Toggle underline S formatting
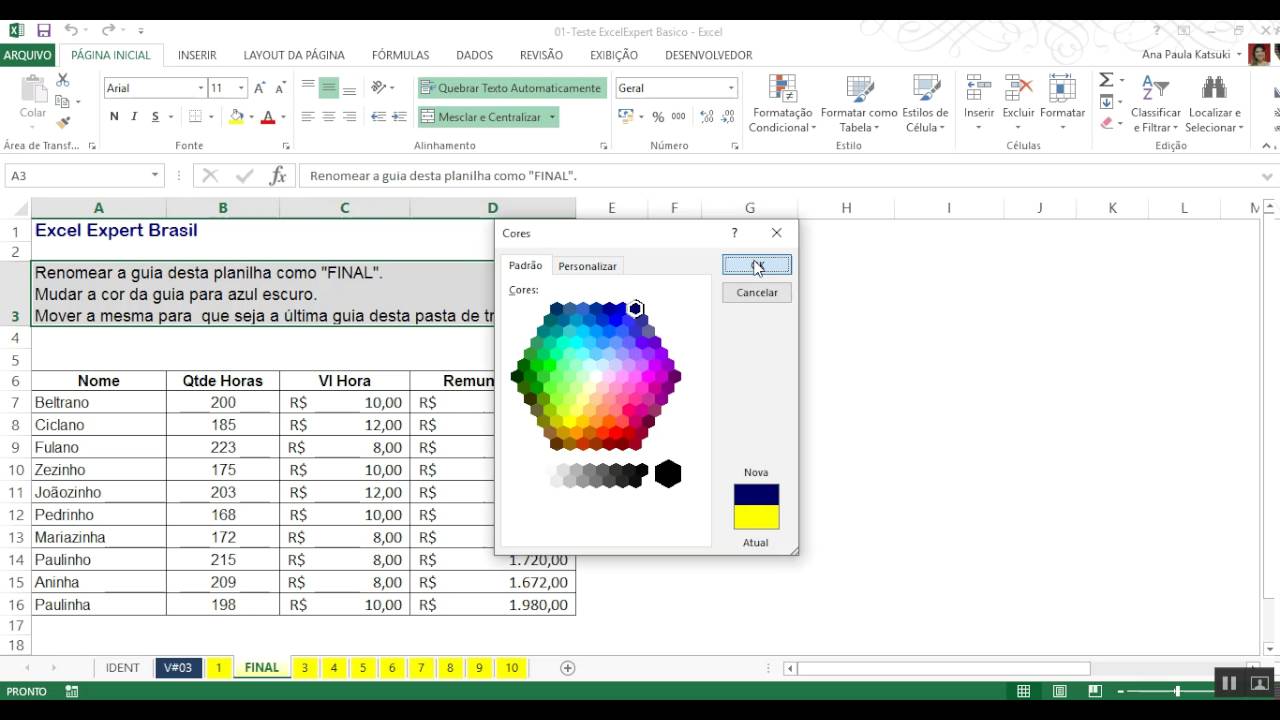1280x720 pixels. click(x=156, y=117)
